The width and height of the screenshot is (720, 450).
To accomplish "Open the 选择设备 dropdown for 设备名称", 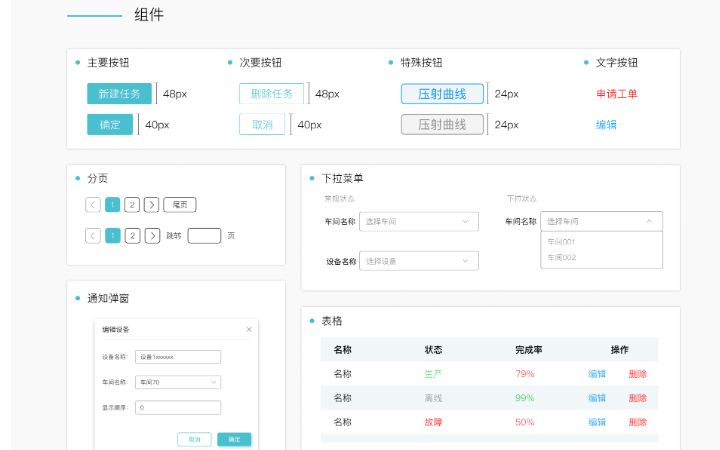I will coord(419,261).
